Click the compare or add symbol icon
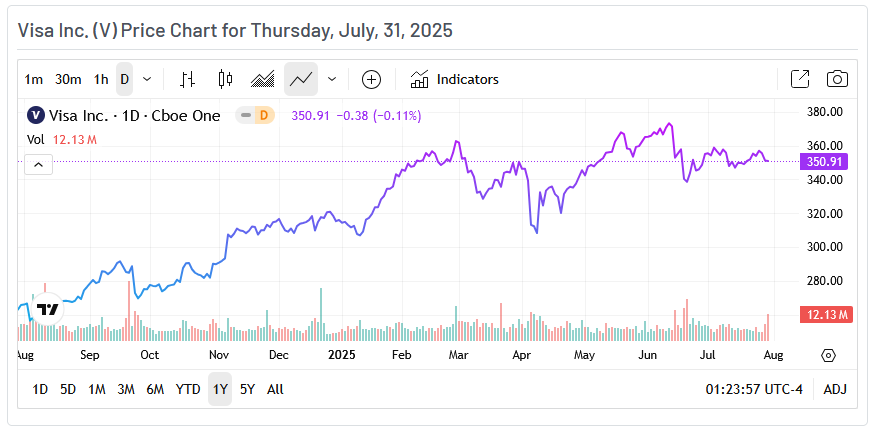Screen dimensions: 873x428 (x=371, y=79)
